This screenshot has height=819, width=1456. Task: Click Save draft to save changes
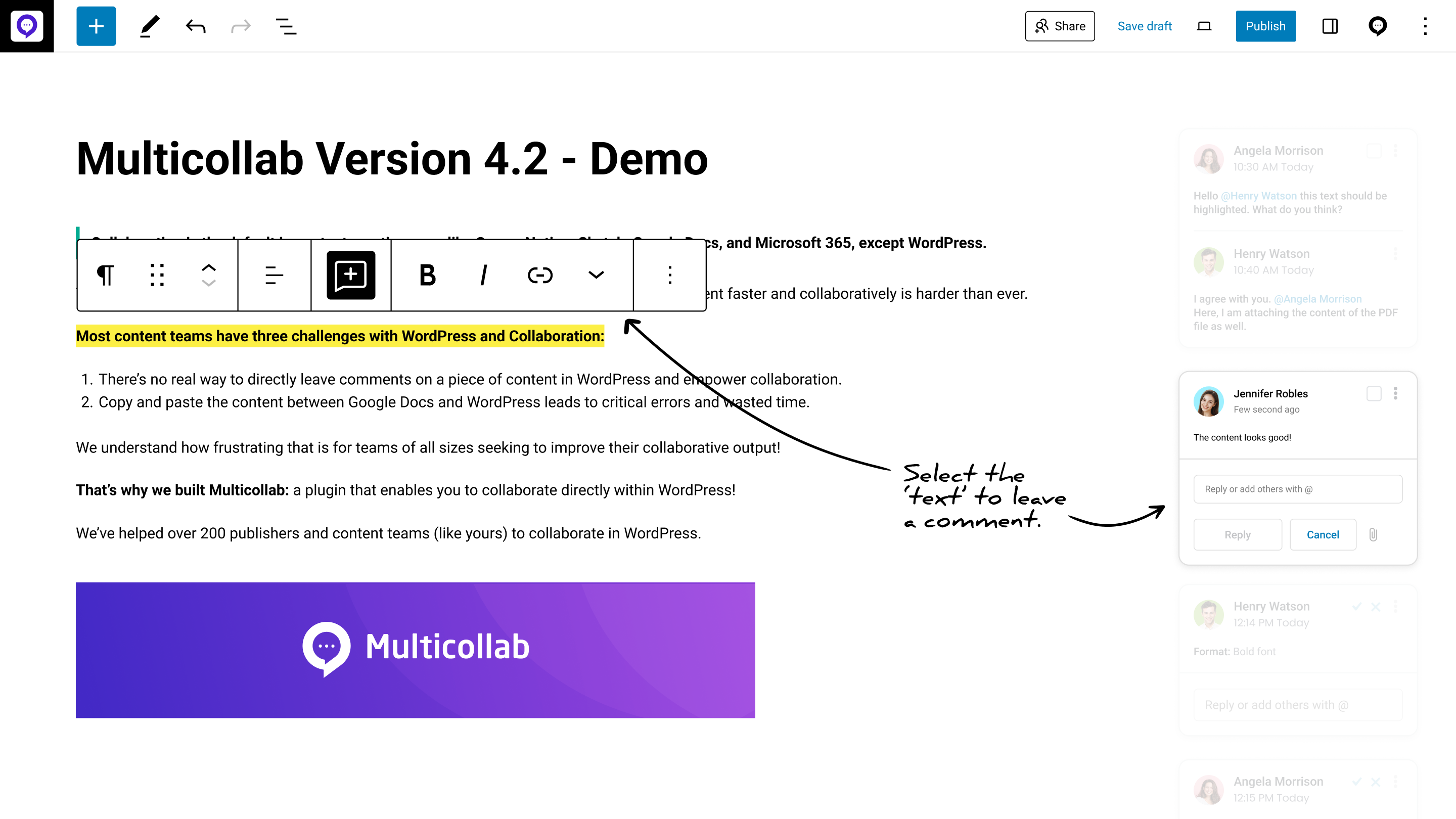coord(1145,26)
